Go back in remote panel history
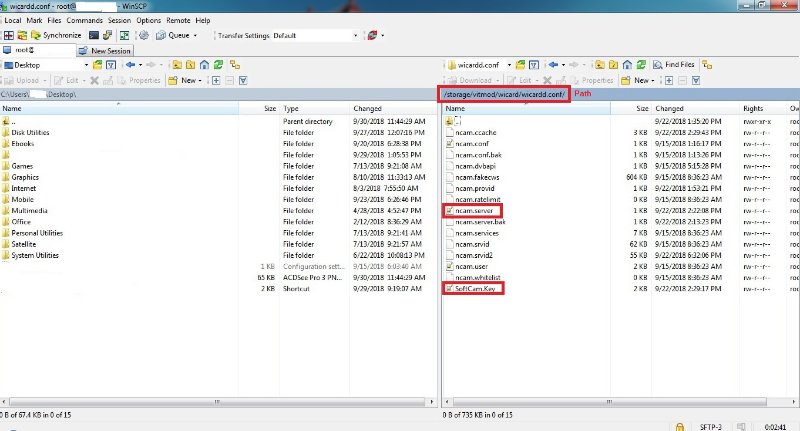 click(x=554, y=65)
